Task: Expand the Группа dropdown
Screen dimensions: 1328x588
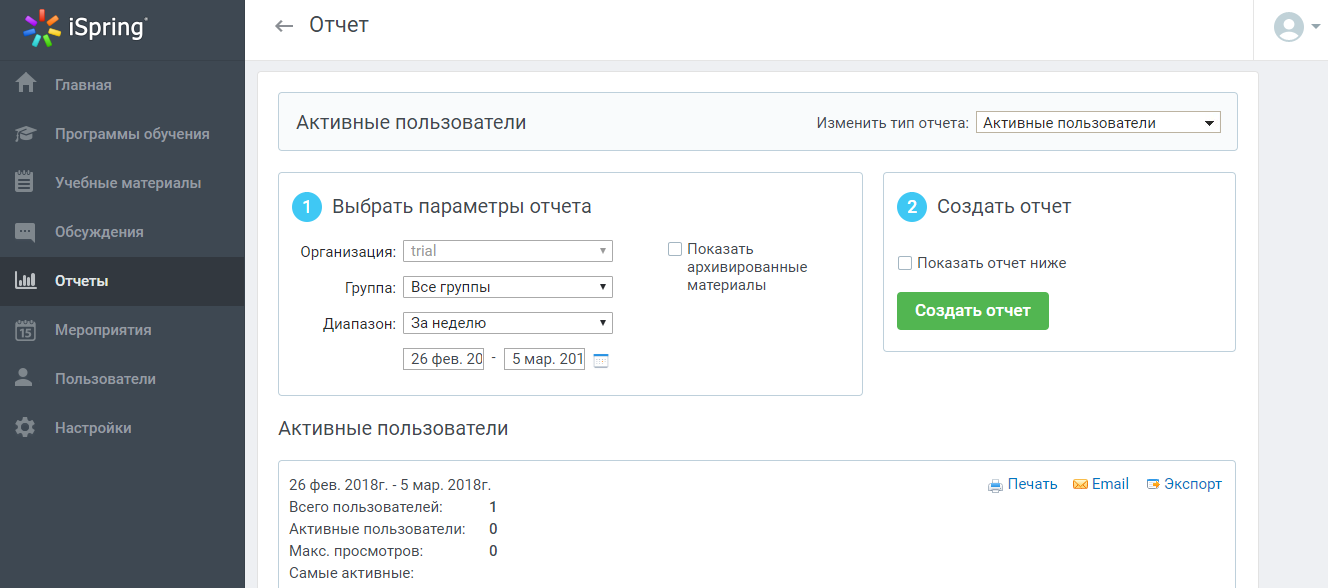Action: tap(507, 286)
